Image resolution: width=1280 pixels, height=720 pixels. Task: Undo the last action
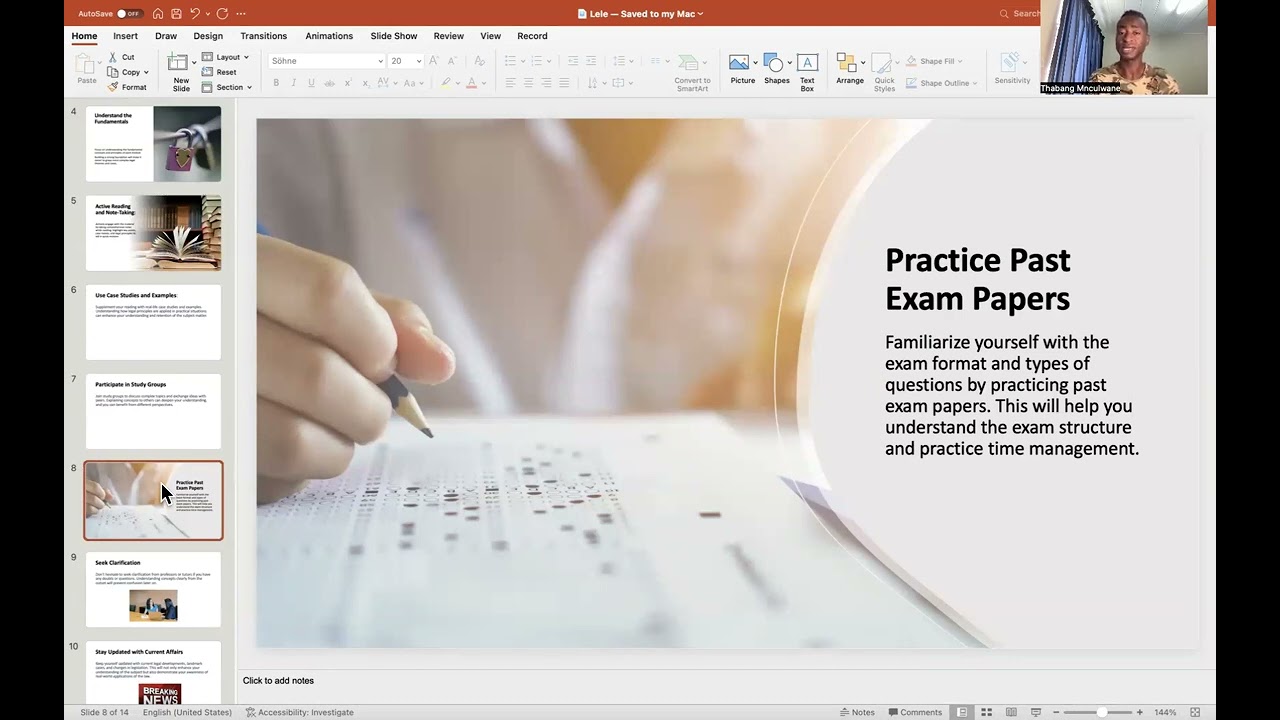tap(195, 14)
